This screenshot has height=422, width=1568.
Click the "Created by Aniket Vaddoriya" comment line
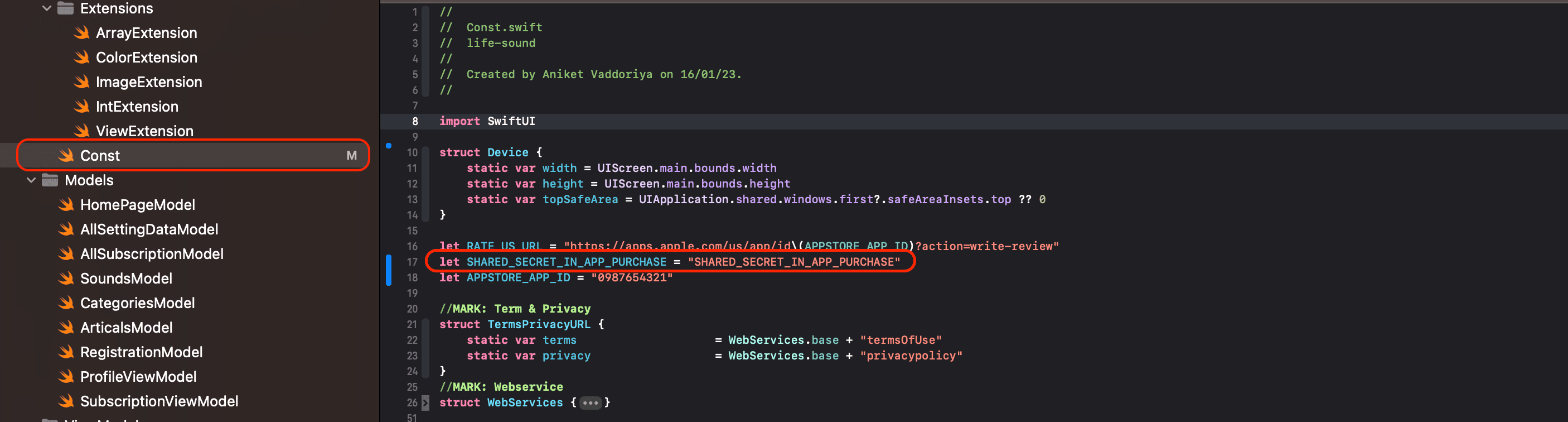pos(591,74)
